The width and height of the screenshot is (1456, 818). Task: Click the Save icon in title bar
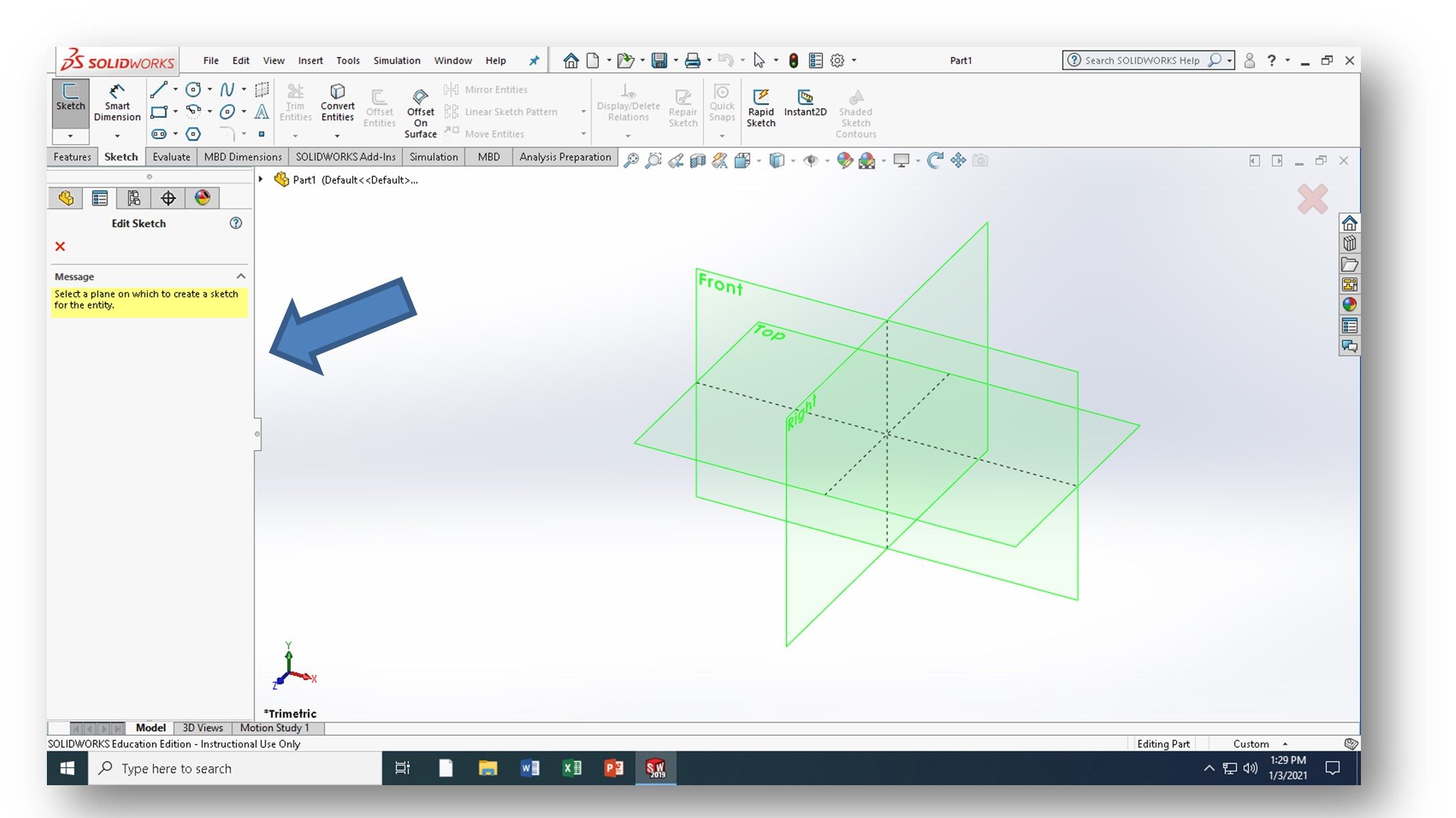659,60
